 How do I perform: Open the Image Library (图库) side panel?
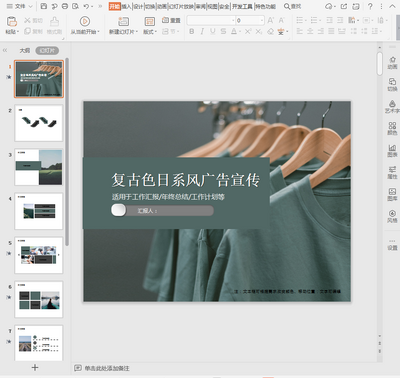pyautogui.click(x=392, y=195)
